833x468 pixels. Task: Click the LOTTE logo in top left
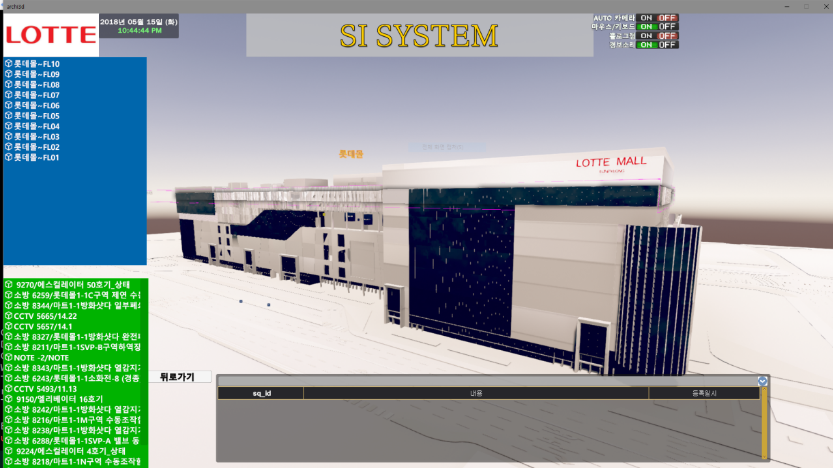[x=50, y=35]
